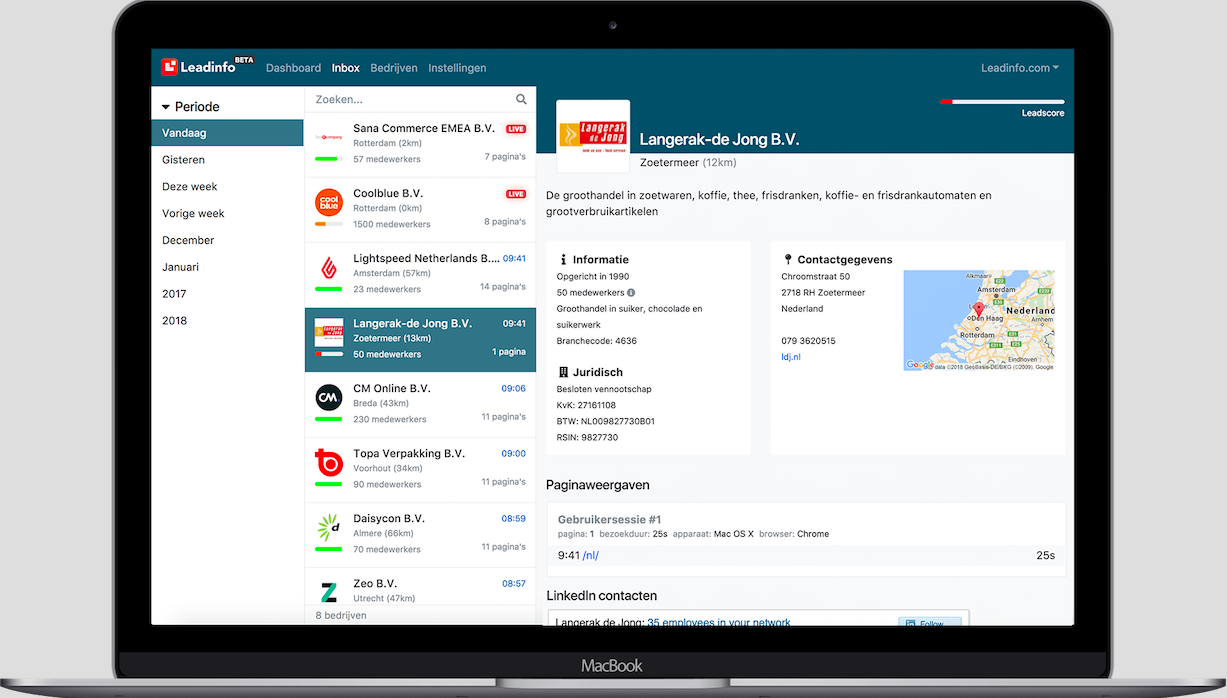The width and height of the screenshot is (1227, 698).
Task: Click KvK: 27161108 text
Action: (586, 405)
